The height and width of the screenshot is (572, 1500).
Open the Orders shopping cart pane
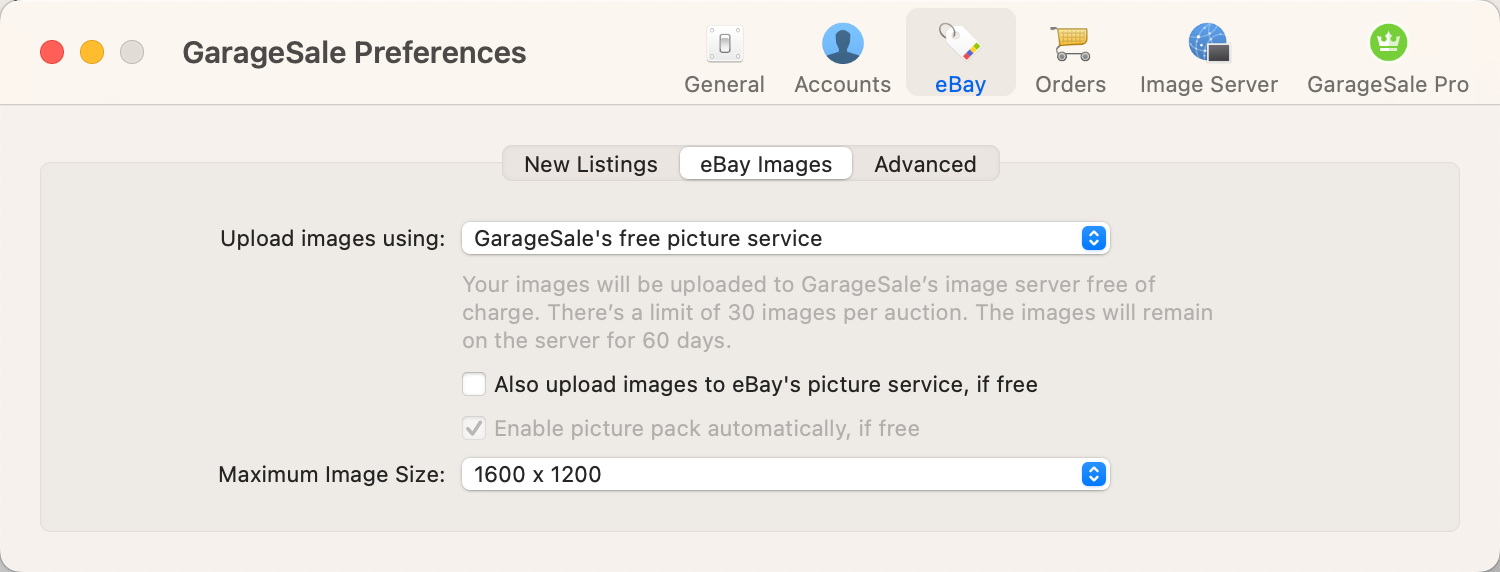[1070, 58]
